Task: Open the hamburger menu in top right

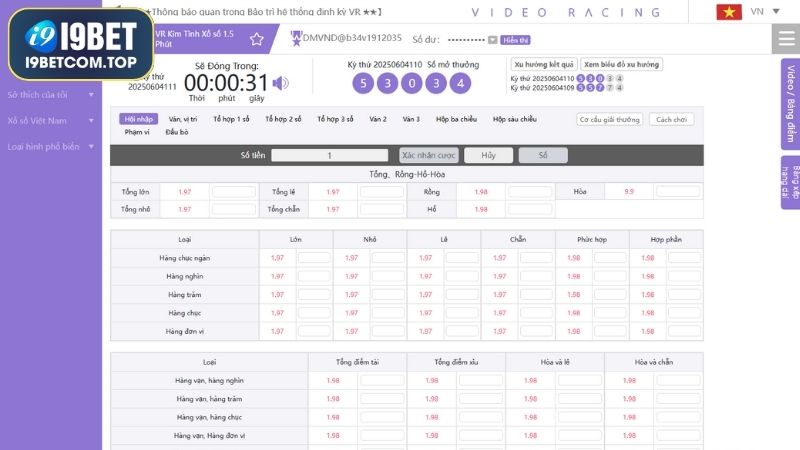Action: [785, 39]
